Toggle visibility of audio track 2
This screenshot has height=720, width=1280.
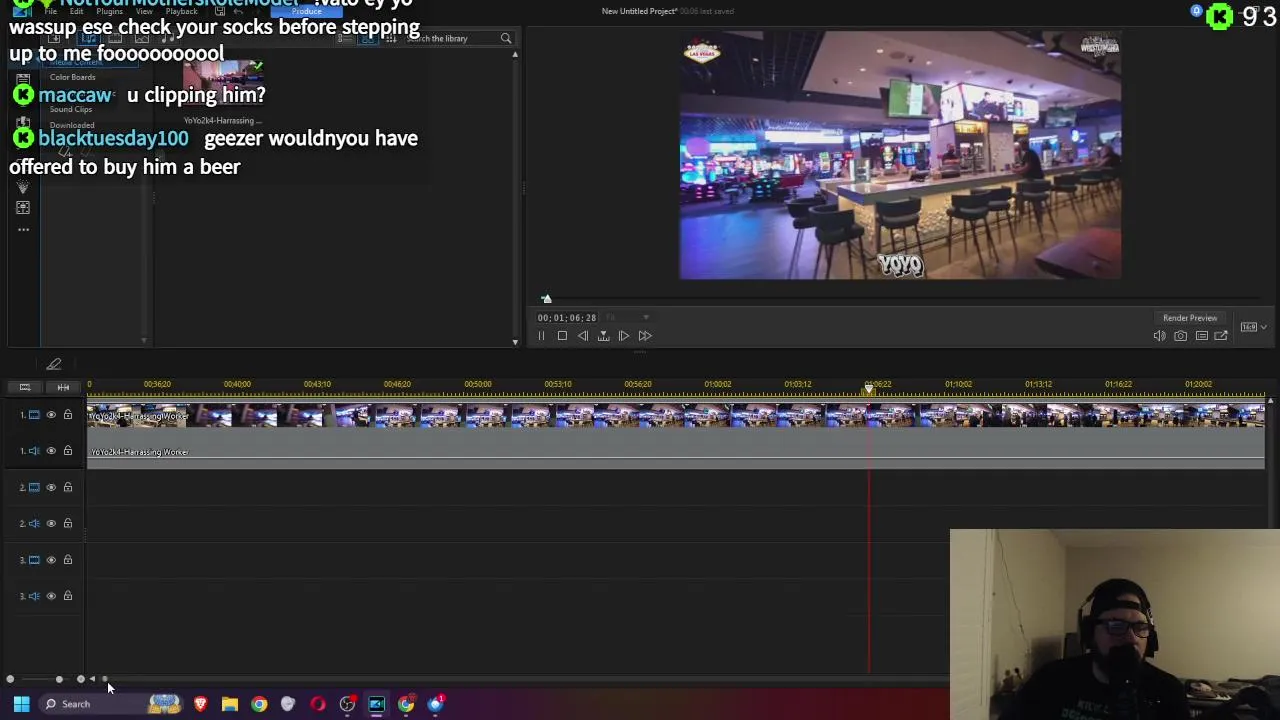coord(51,523)
